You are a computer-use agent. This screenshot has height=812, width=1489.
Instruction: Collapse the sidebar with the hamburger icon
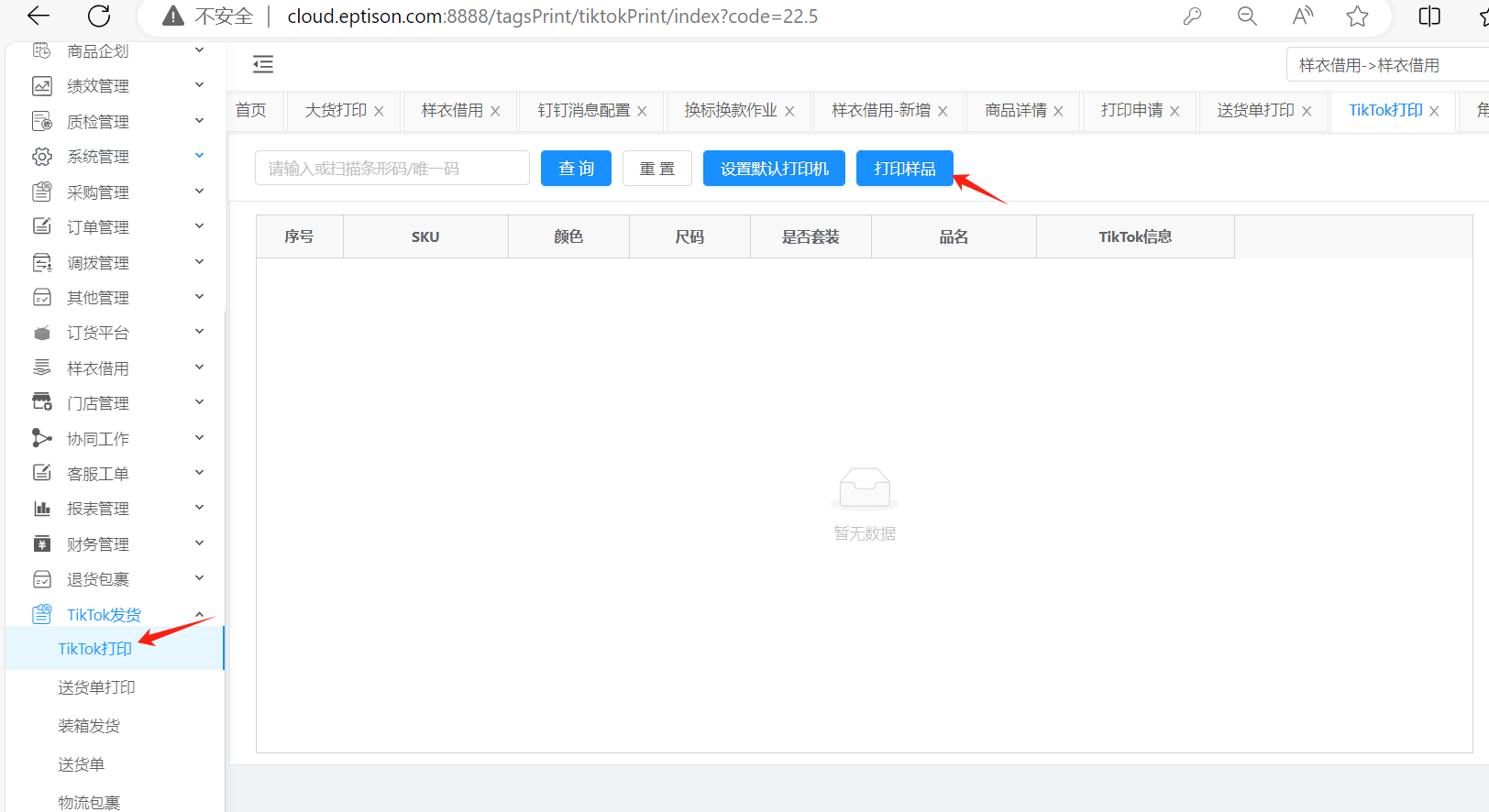263,64
